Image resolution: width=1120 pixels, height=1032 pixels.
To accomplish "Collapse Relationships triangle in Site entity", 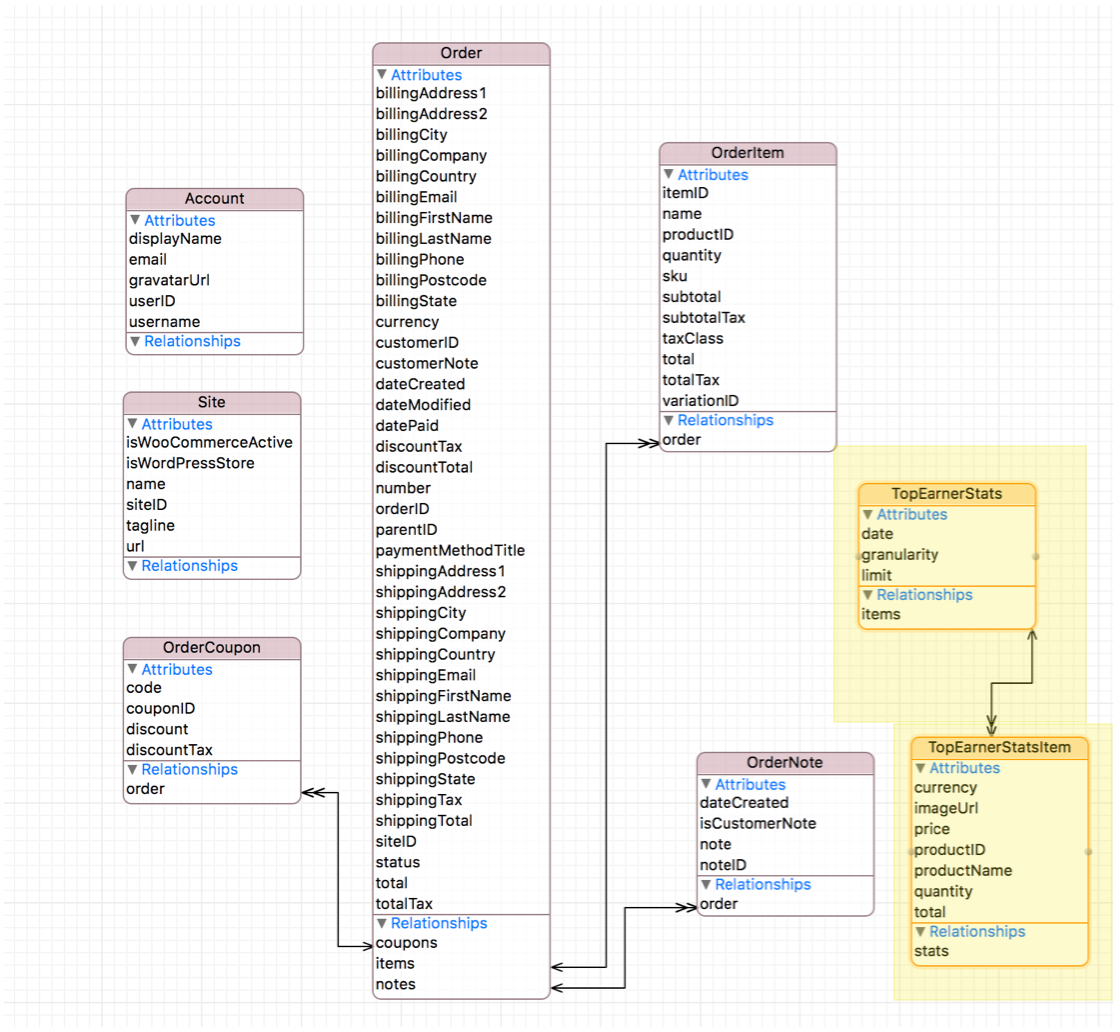I will tap(132, 566).
